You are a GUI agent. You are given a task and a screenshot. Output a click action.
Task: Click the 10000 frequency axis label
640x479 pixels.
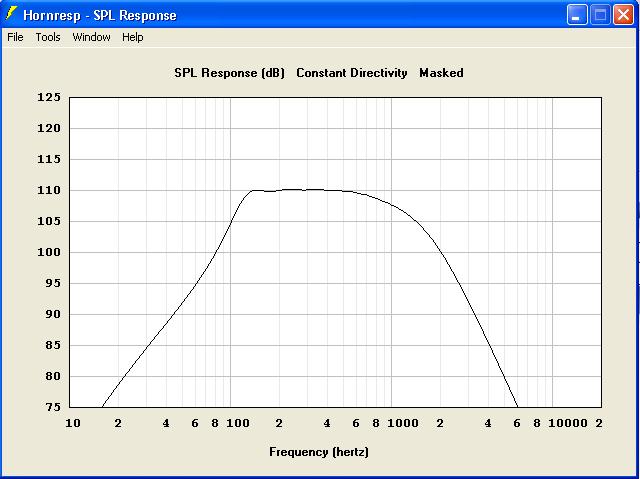(x=568, y=423)
